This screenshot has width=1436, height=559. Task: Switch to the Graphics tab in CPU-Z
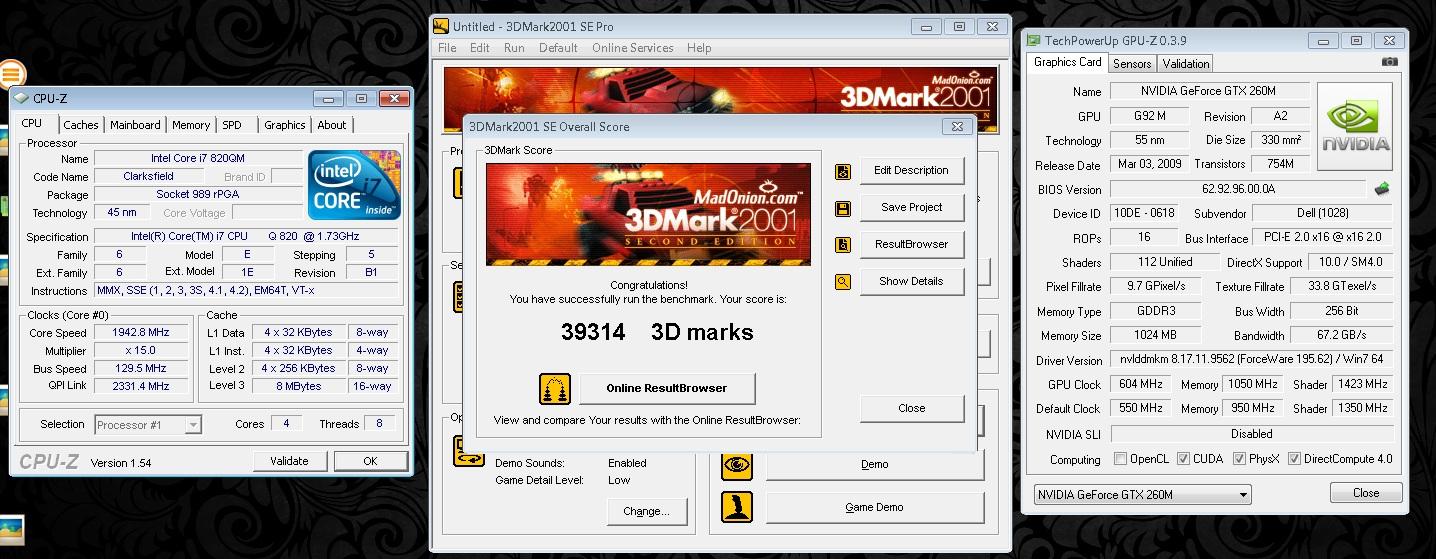pos(285,125)
